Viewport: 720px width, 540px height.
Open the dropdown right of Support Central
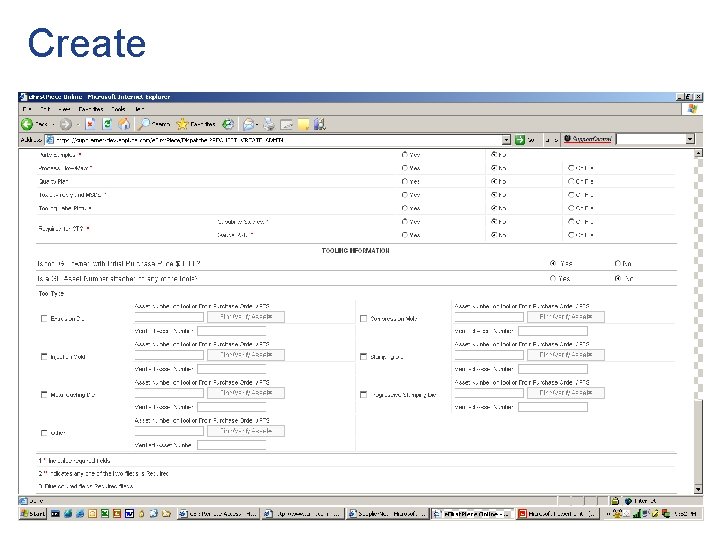pos(690,139)
